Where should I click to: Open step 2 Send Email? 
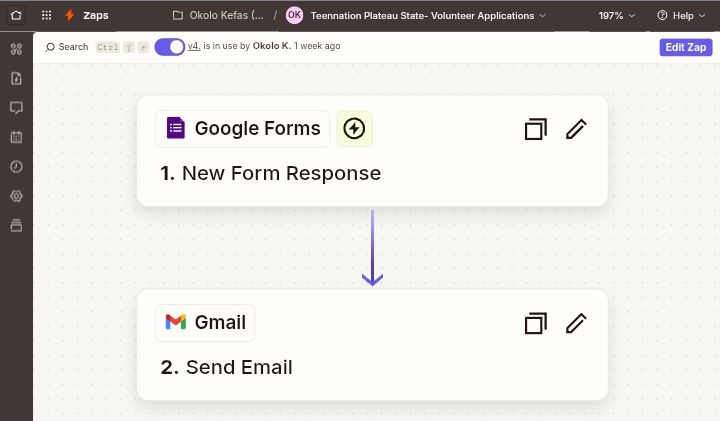226,367
